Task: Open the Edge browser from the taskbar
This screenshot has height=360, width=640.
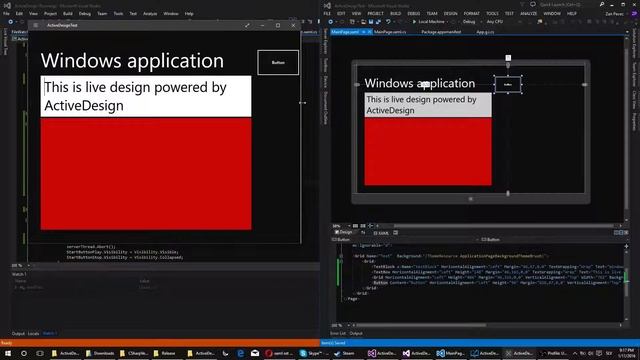Action: [240, 353]
